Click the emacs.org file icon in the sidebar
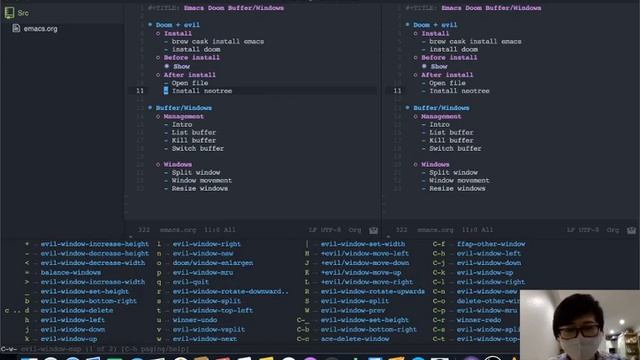The image size is (640, 360). coord(16,28)
